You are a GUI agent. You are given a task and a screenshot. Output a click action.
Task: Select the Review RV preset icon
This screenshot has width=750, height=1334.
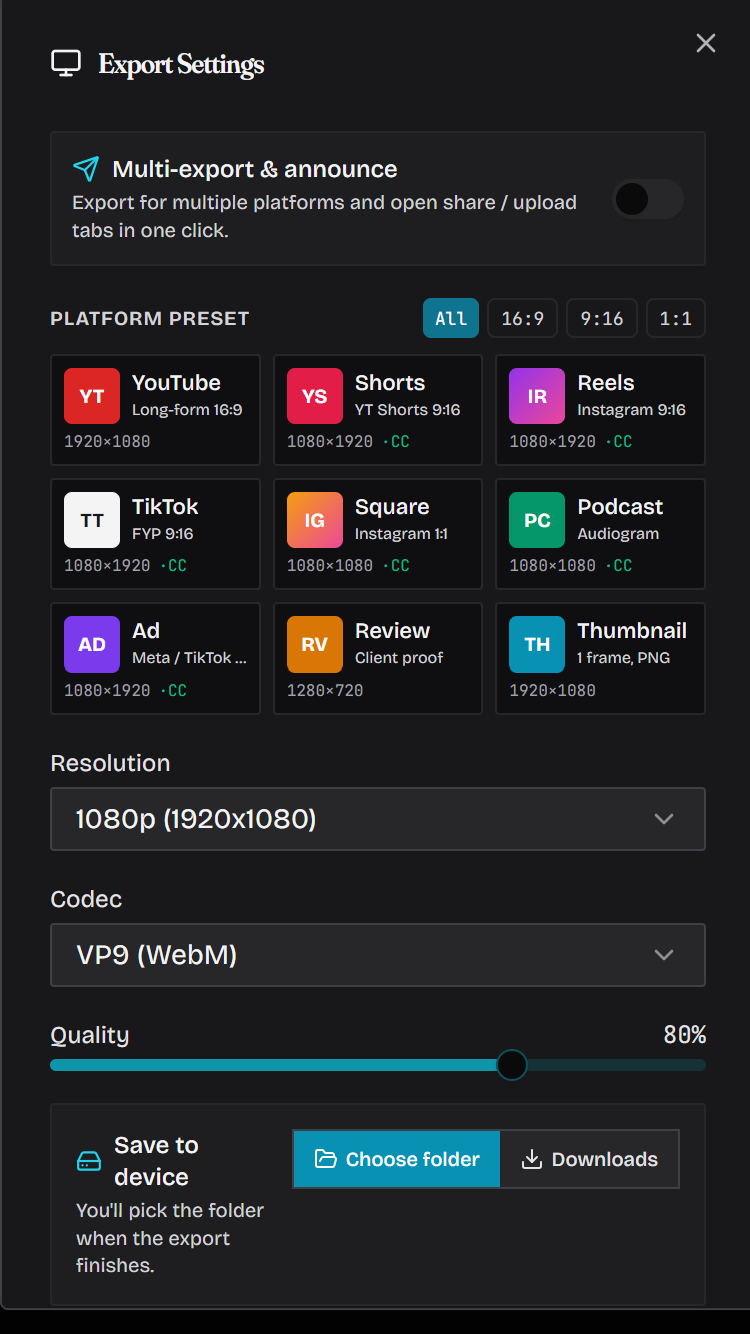click(314, 644)
